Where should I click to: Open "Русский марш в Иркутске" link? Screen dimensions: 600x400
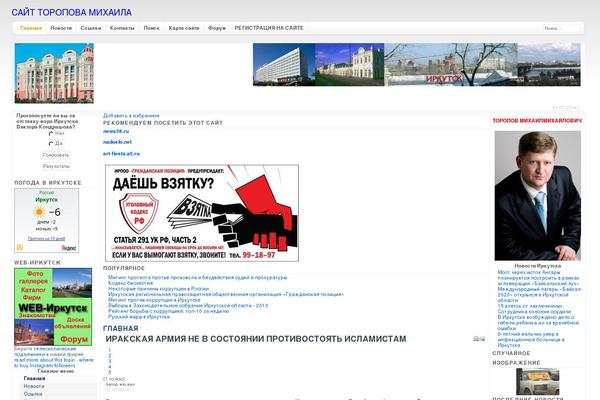(x=139, y=317)
